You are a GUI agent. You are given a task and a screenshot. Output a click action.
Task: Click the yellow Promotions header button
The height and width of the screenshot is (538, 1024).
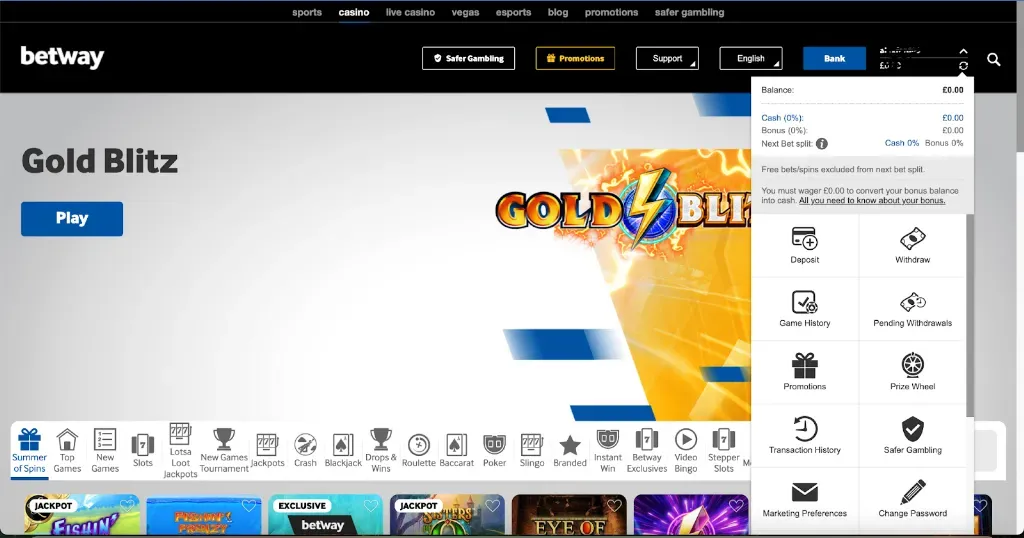pos(575,58)
